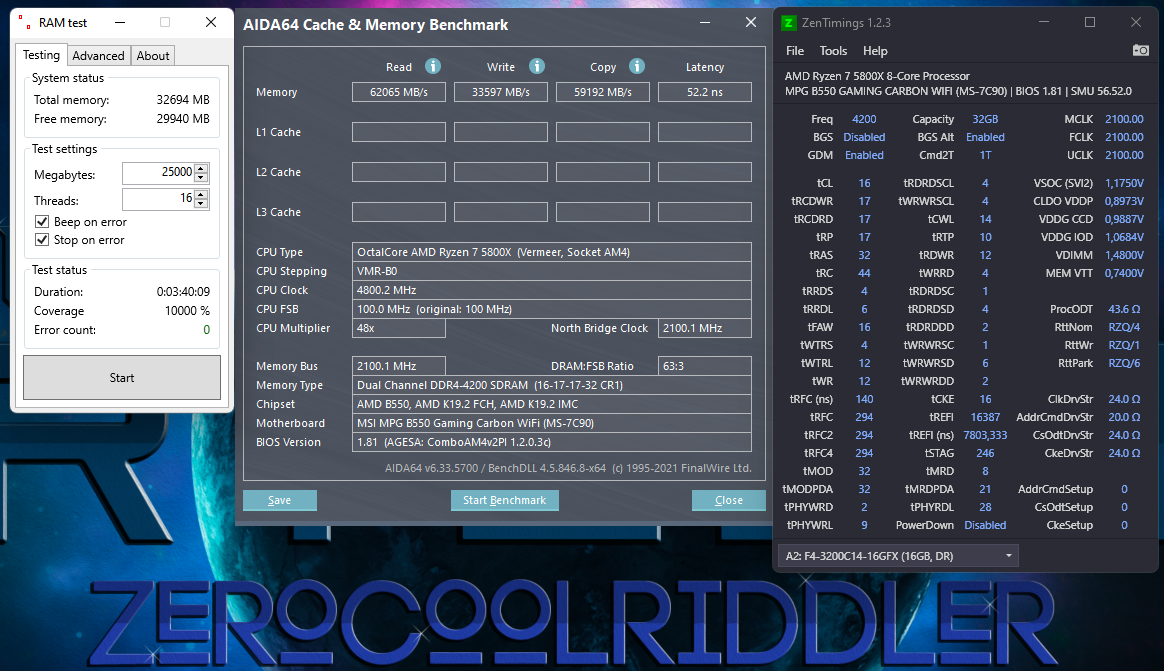Click the empty L3 Cache Latency field
Viewport: 1164px width, 671px height.
click(704, 212)
